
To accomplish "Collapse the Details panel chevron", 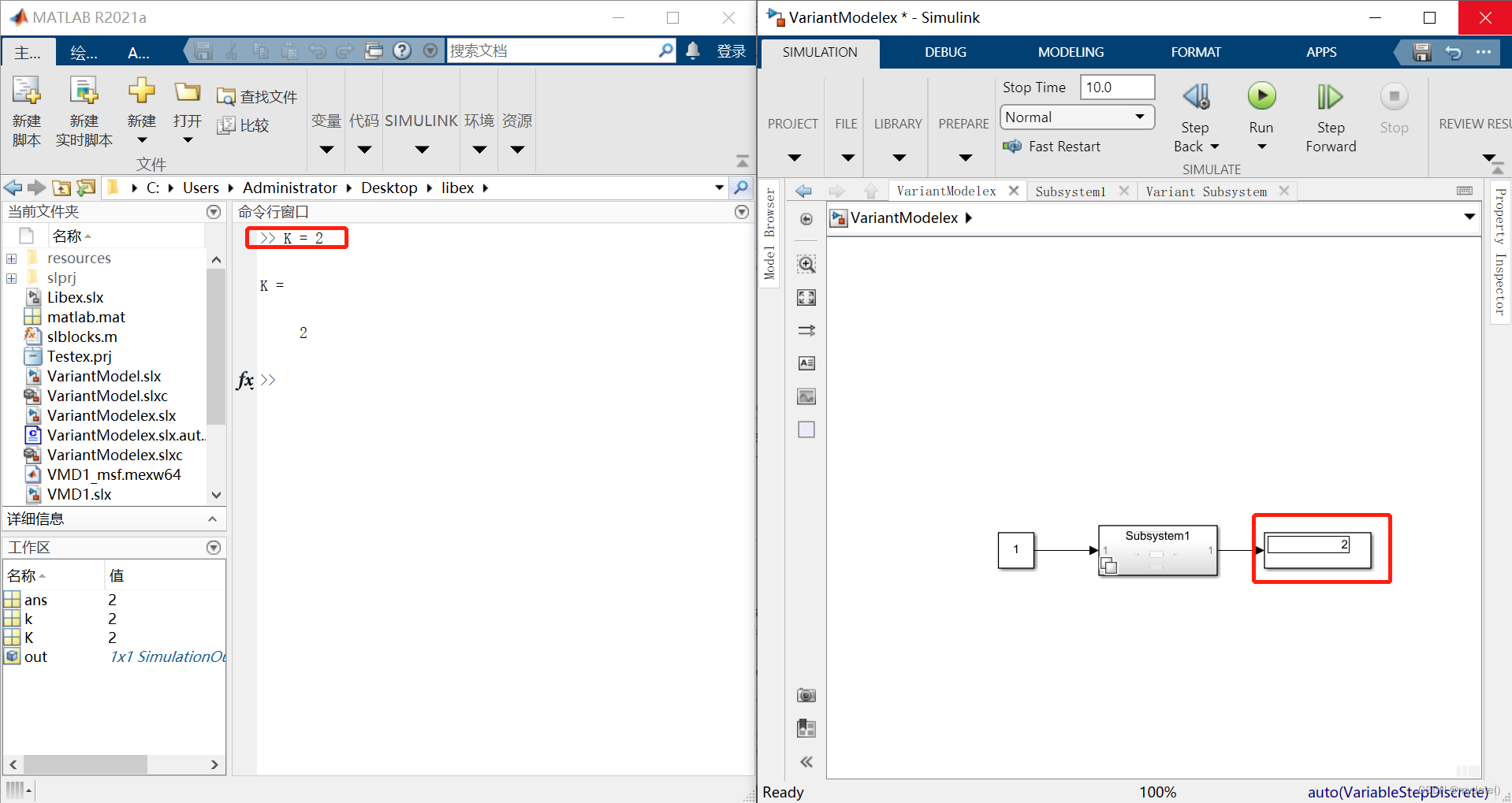I will coord(212,519).
